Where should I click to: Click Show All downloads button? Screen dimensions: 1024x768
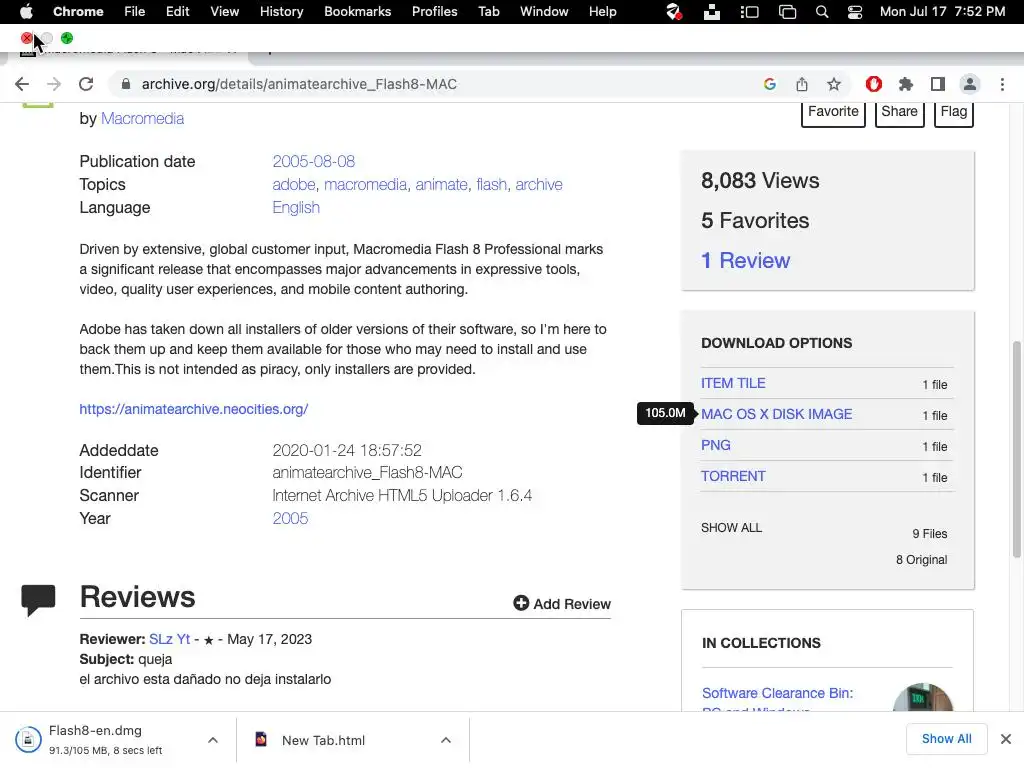946,739
